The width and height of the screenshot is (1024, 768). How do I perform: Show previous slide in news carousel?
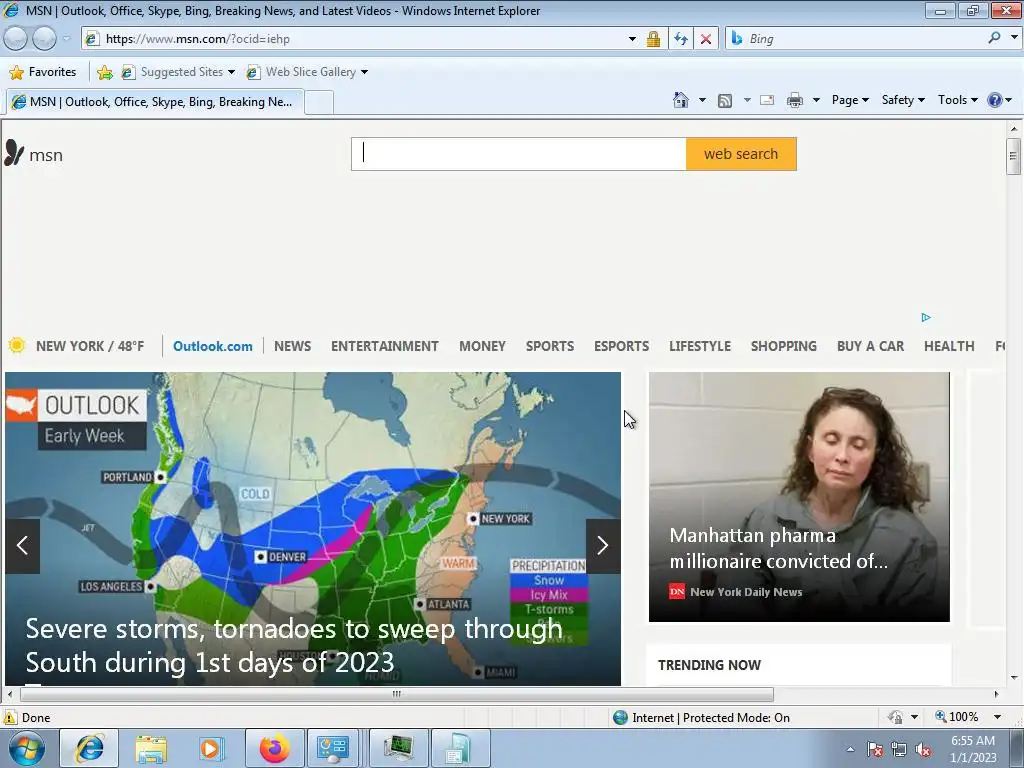point(23,546)
